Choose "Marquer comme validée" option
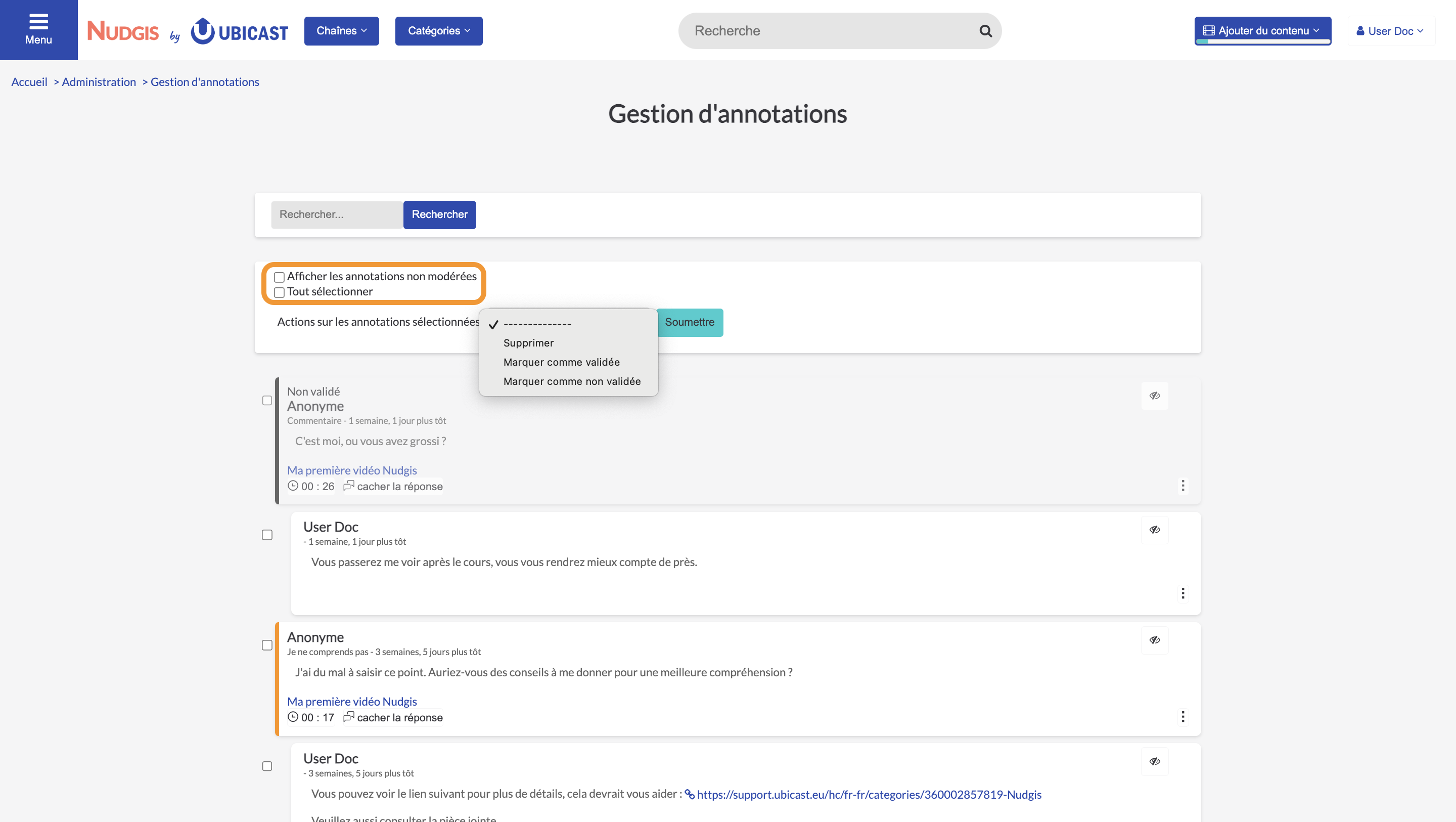 pos(568,363)
